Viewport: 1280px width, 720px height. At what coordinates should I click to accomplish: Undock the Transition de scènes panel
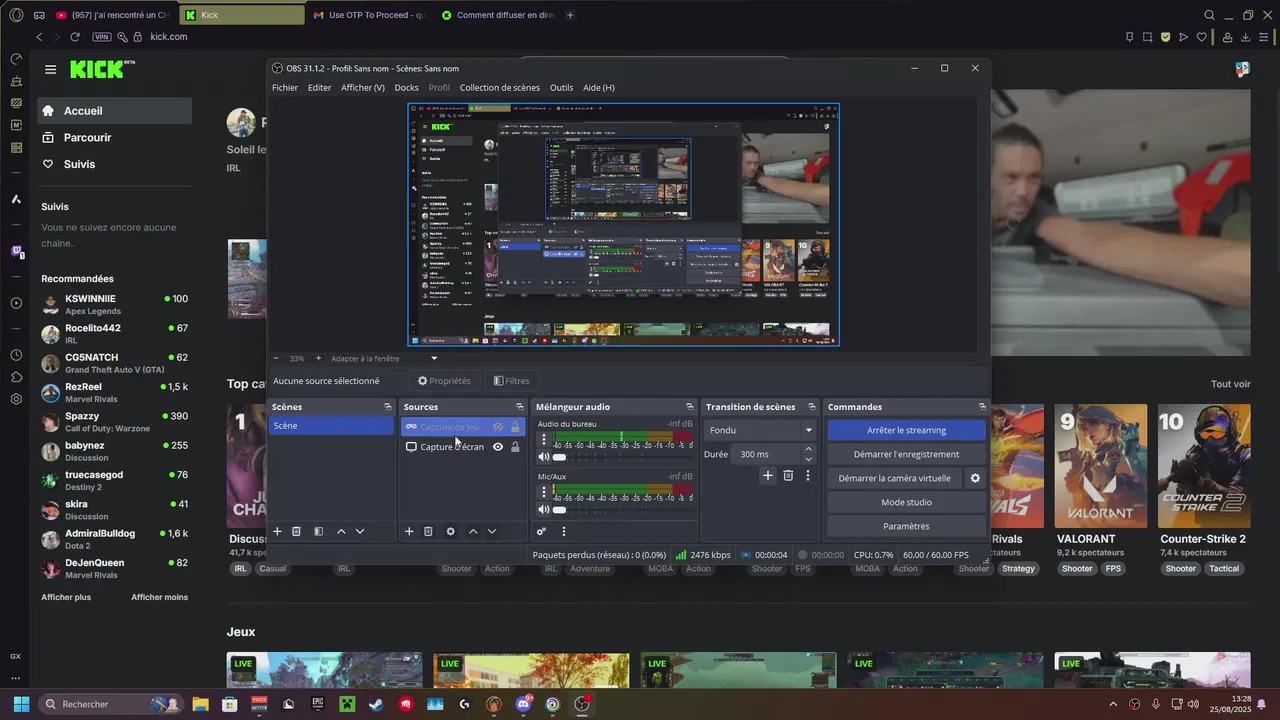(811, 407)
